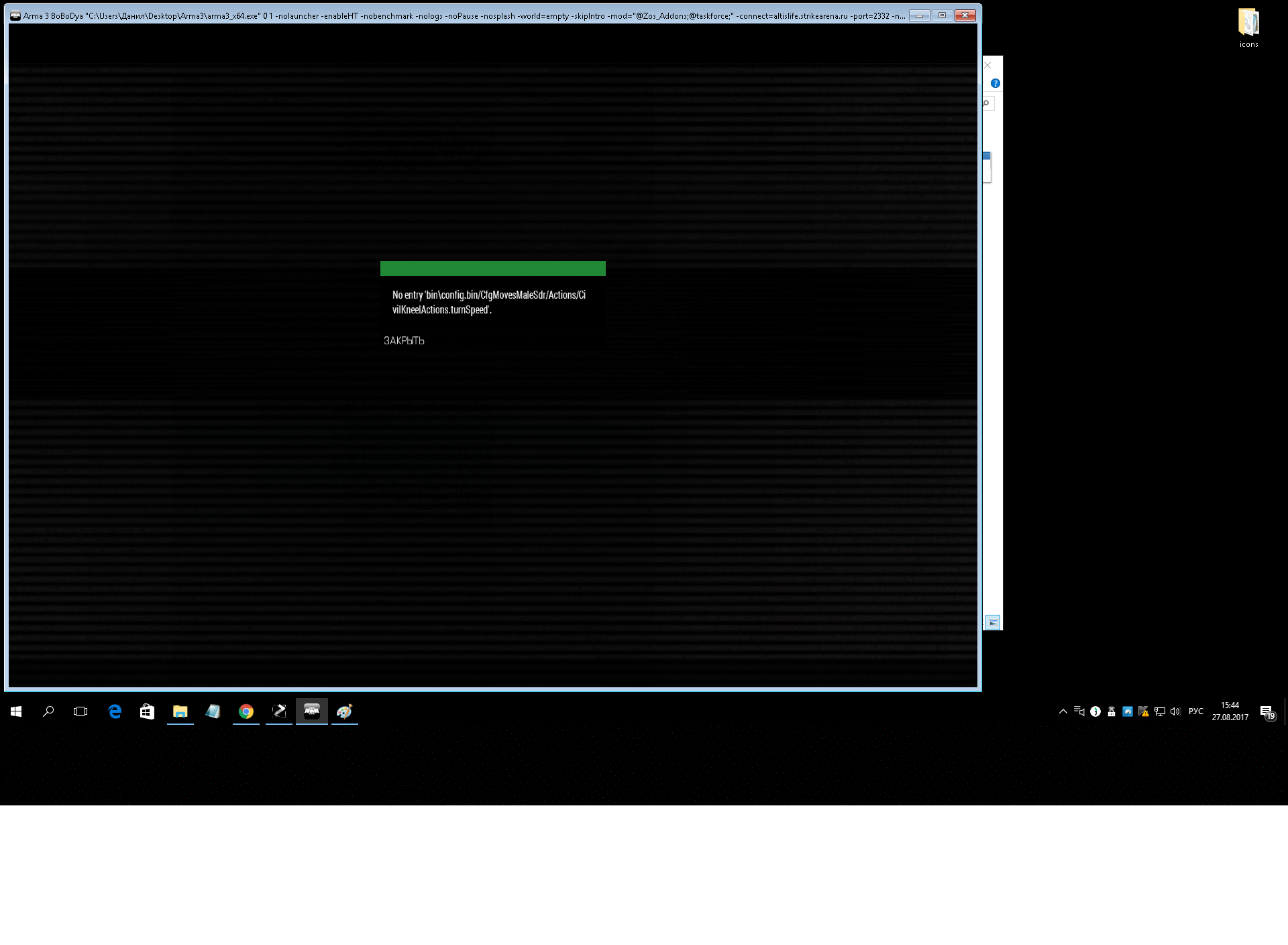Launch Google Chrome from the taskbar
1288x945 pixels.
[246, 711]
